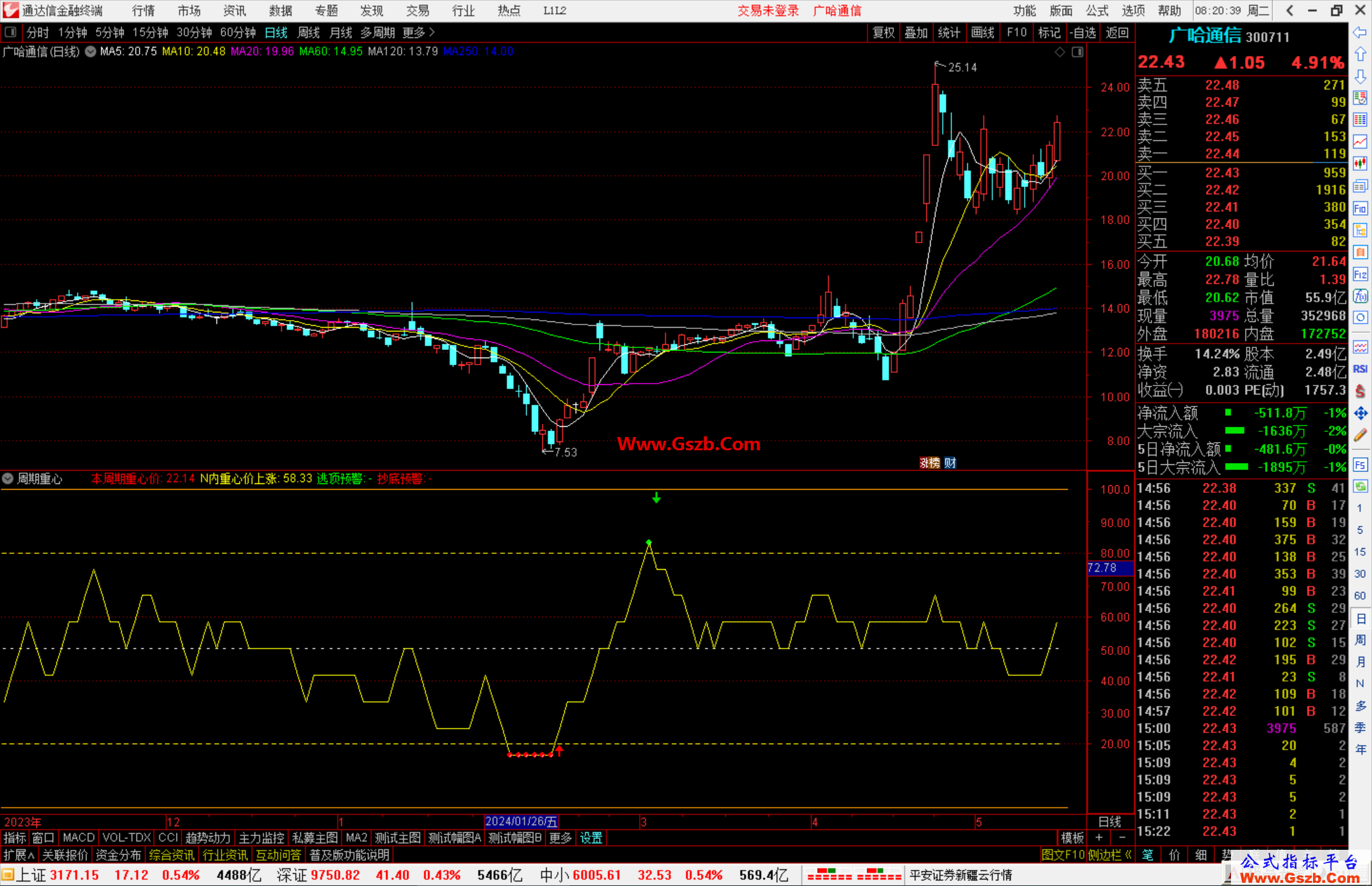Viewport: 1372px width, 886px height.
Task: Open the 叠加 overlay menu
Action: coord(917,32)
